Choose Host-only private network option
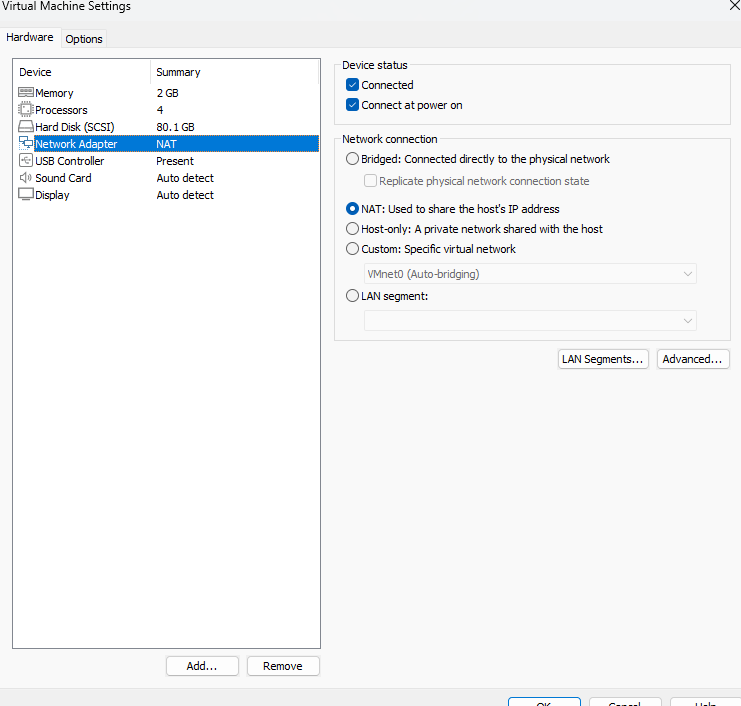Screen dimensions: 741x706 point(352,229)
